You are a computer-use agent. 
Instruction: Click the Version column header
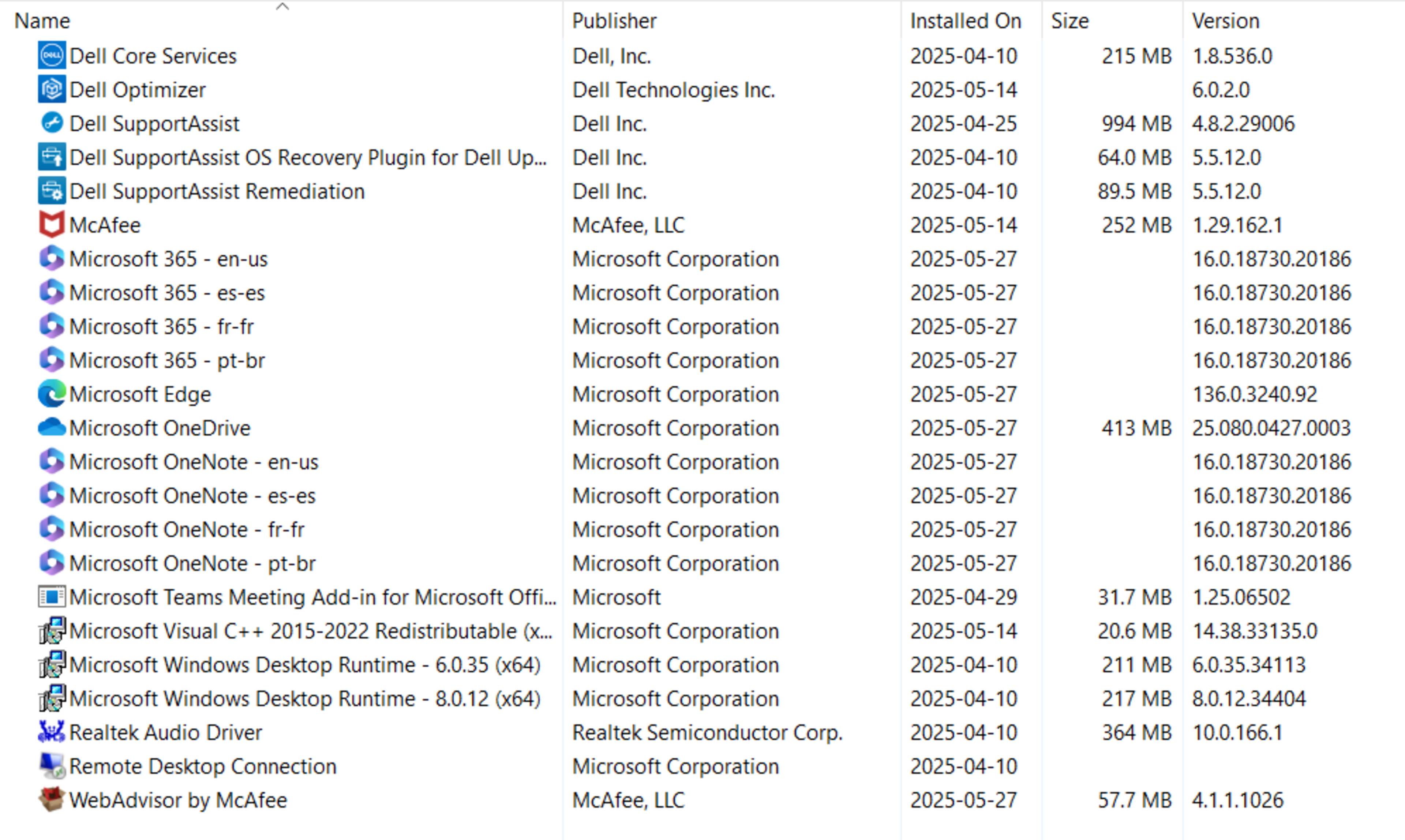1226,21
